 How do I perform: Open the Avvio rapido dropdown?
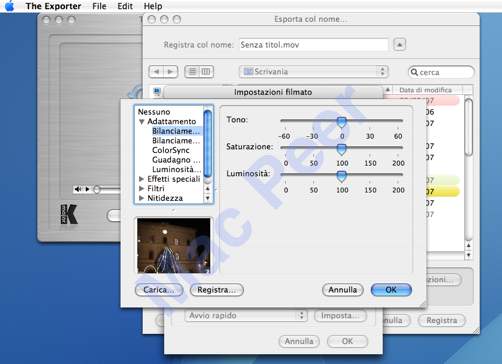[x=245, y=315]
